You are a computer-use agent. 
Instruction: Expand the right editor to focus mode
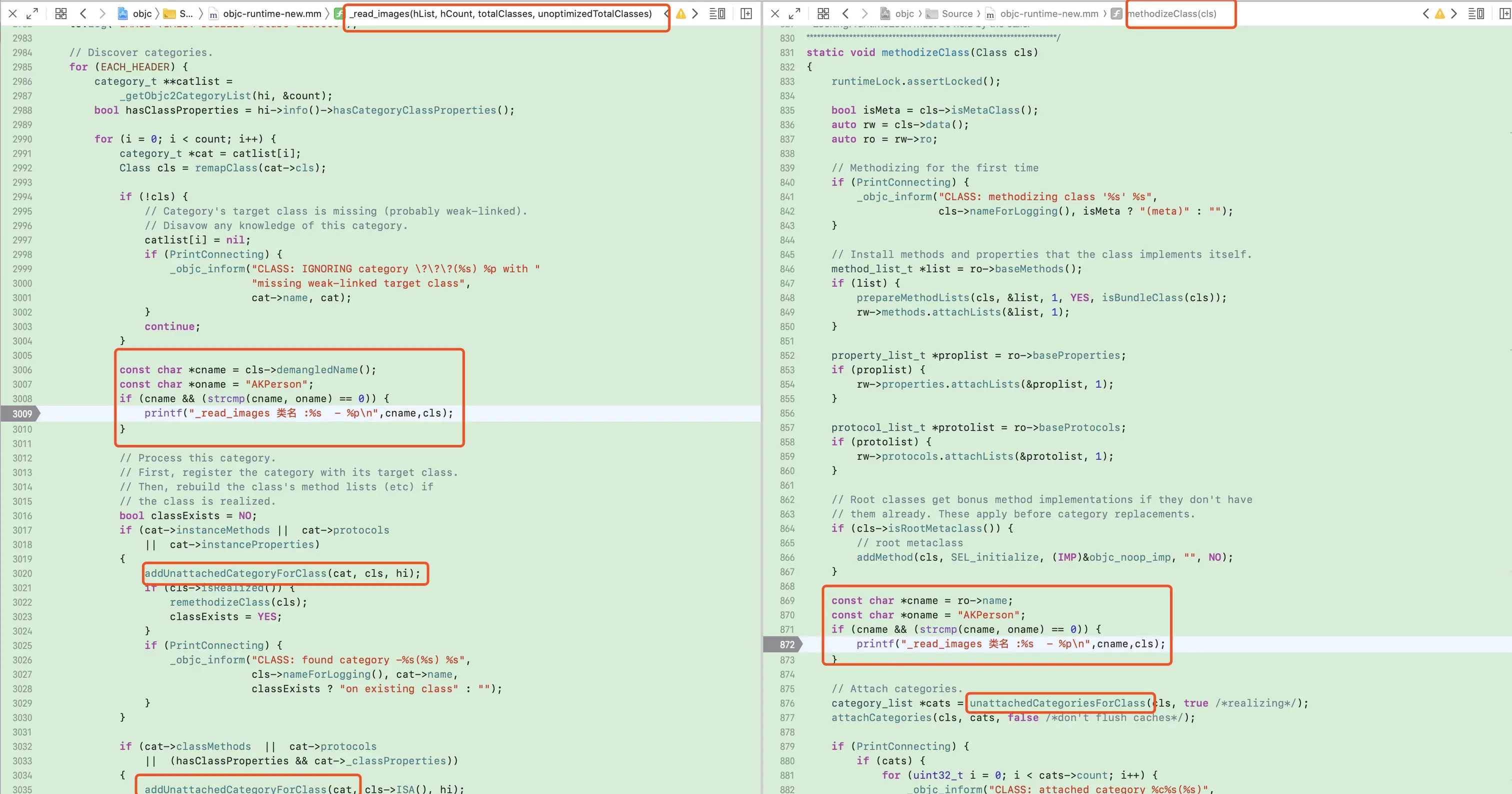pos(794,13)
